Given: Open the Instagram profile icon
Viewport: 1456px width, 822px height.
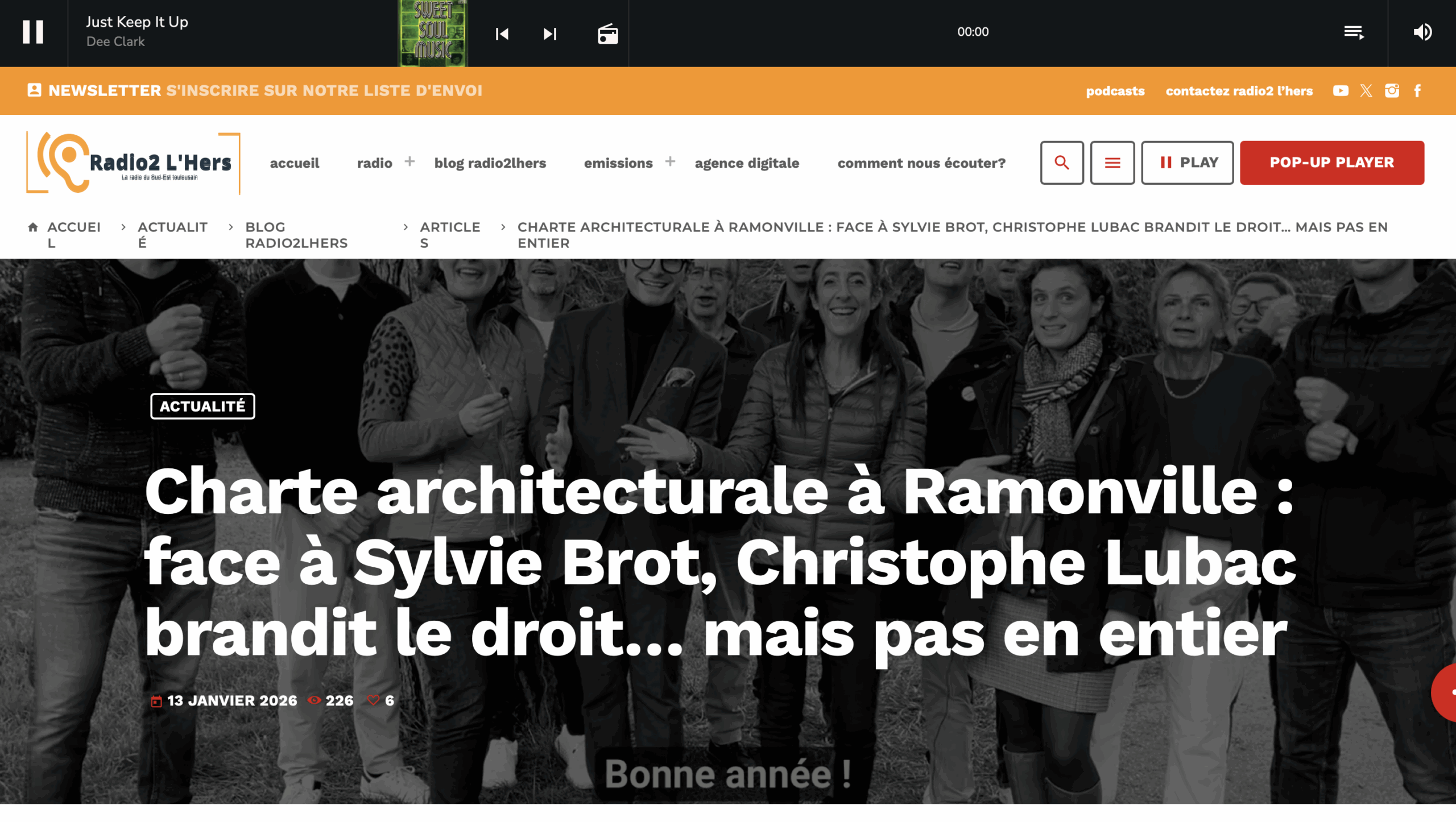Looking at the screenshot, I should (1392, 91).
